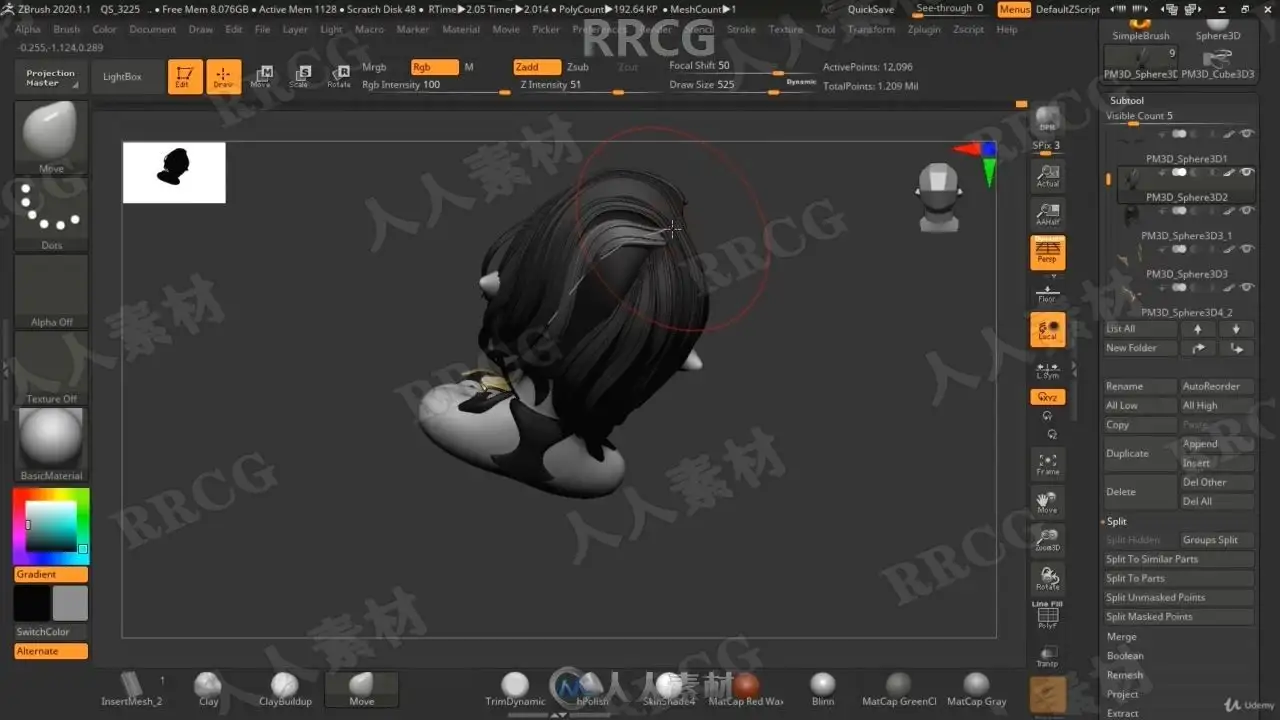
Task: Open the Stroke menu
Action: 741,29
